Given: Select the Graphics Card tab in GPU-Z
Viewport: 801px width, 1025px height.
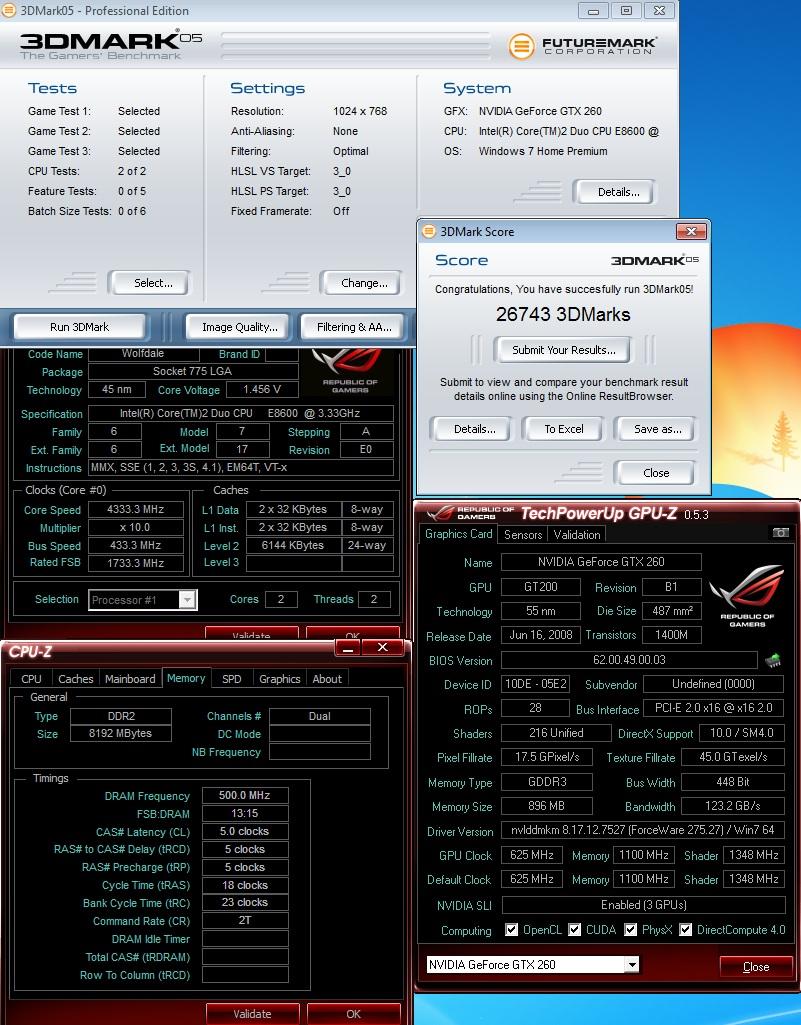Looking at the screenshot, I should (x=458, y=533).
